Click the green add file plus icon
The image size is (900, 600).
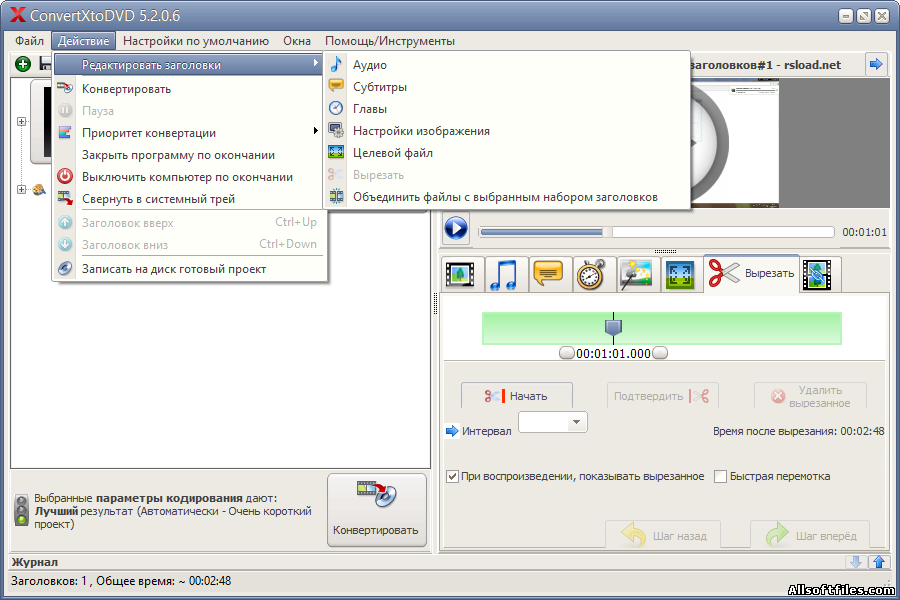[23, 64]
